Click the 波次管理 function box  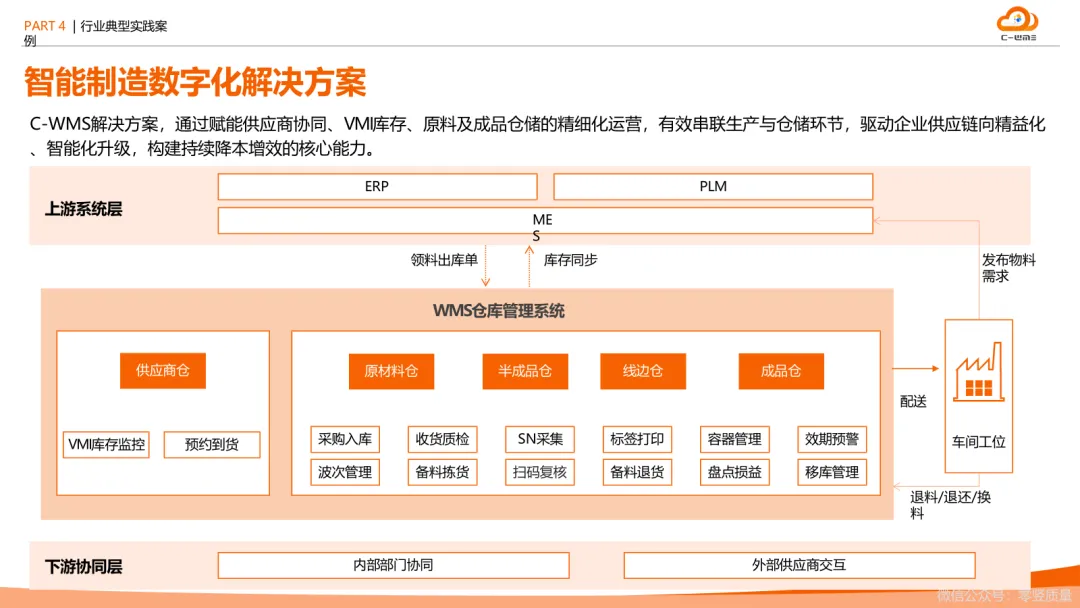[345, 472]
